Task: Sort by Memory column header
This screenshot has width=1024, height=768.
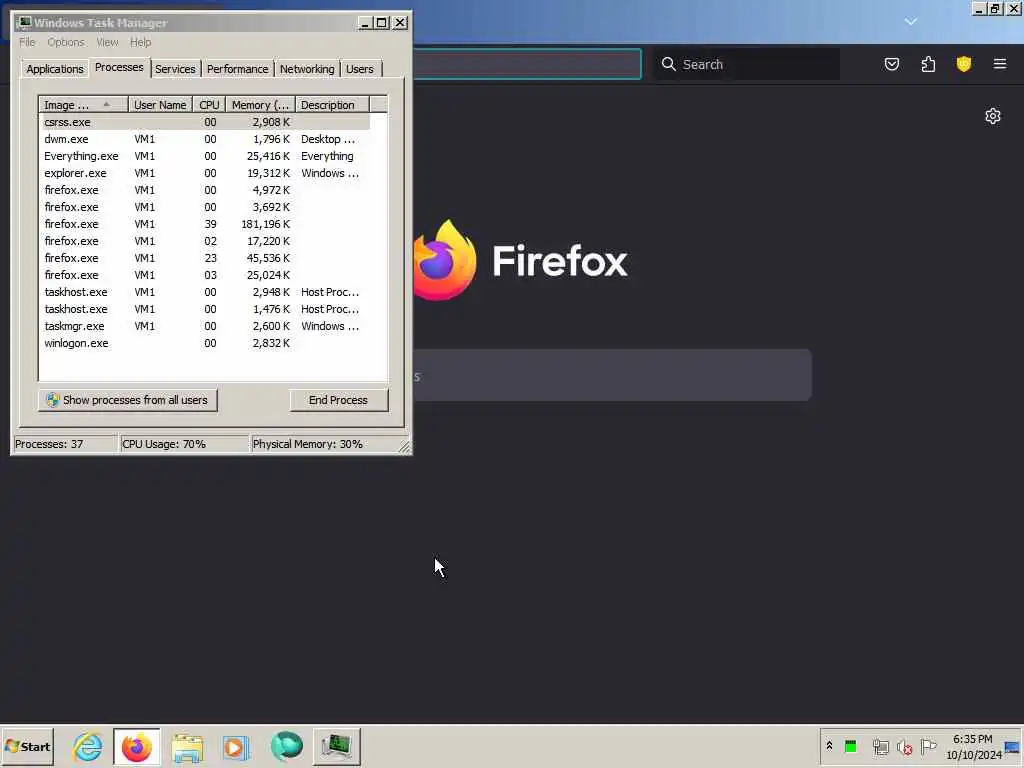Action: pos(261,105)
